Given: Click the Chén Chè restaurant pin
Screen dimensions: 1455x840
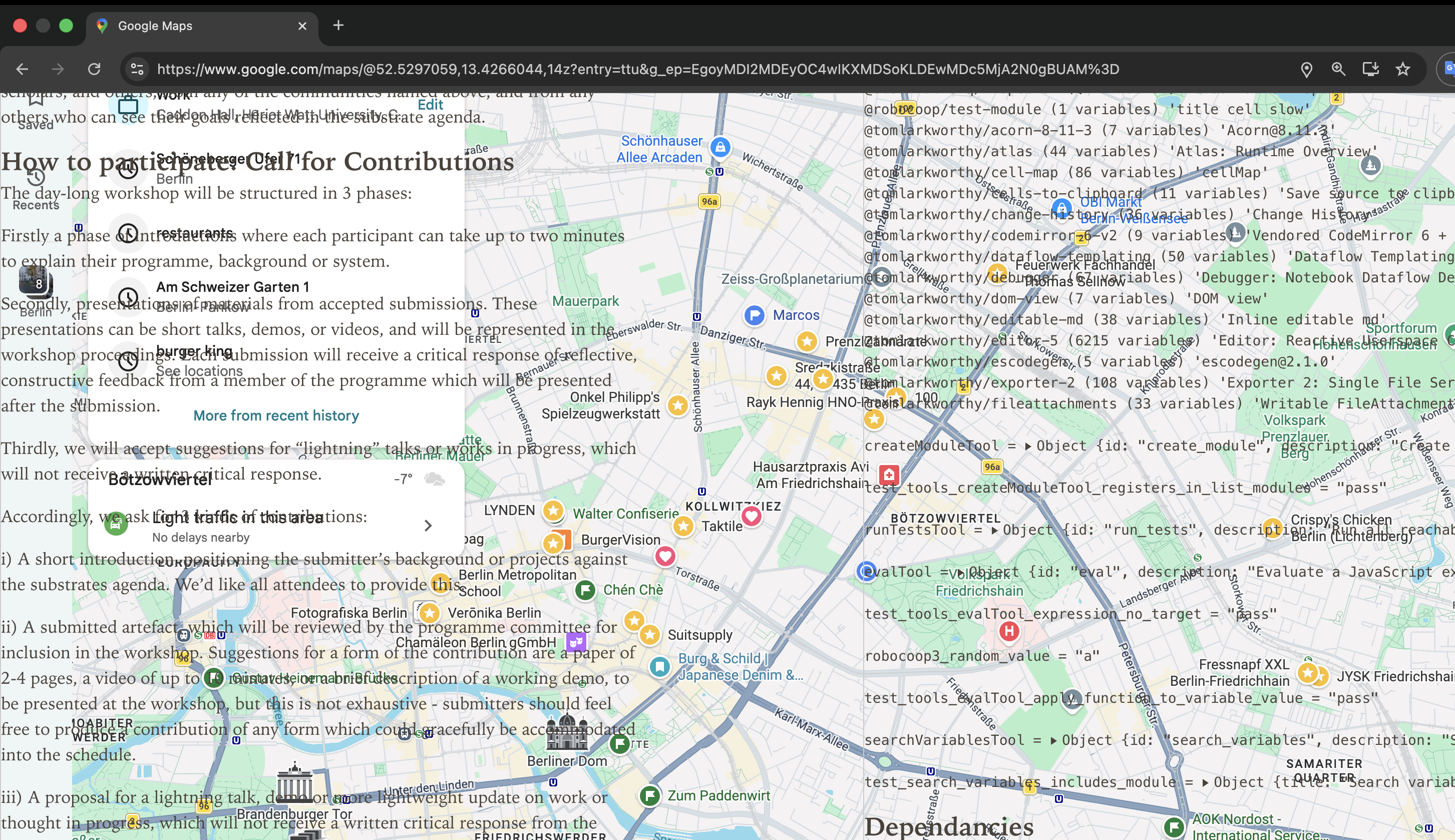Looking at the screenshot, I should tap(585, 590).
